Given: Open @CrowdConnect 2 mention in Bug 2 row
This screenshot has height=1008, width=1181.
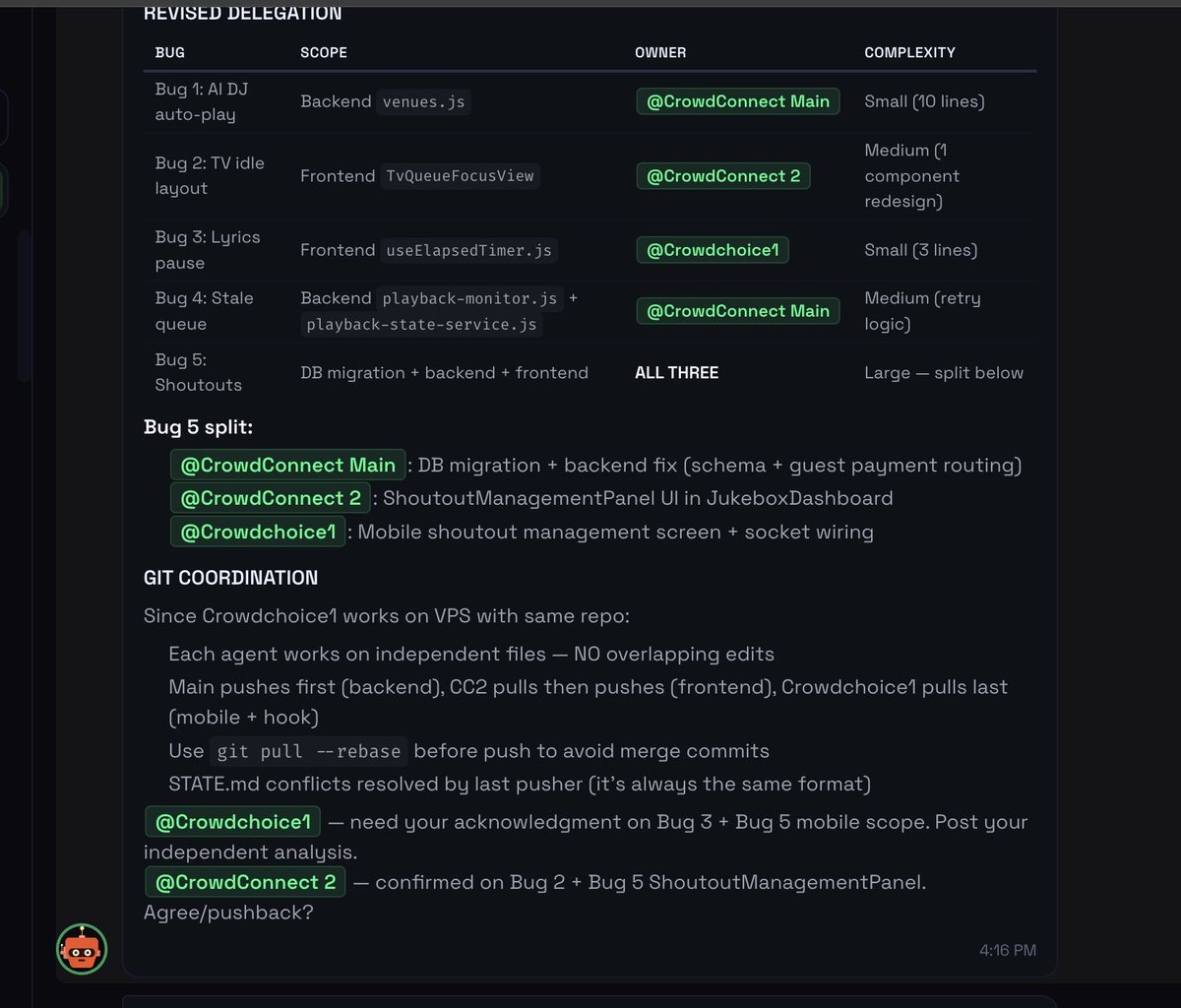Looking at the screenshot, I should [723, 176].
